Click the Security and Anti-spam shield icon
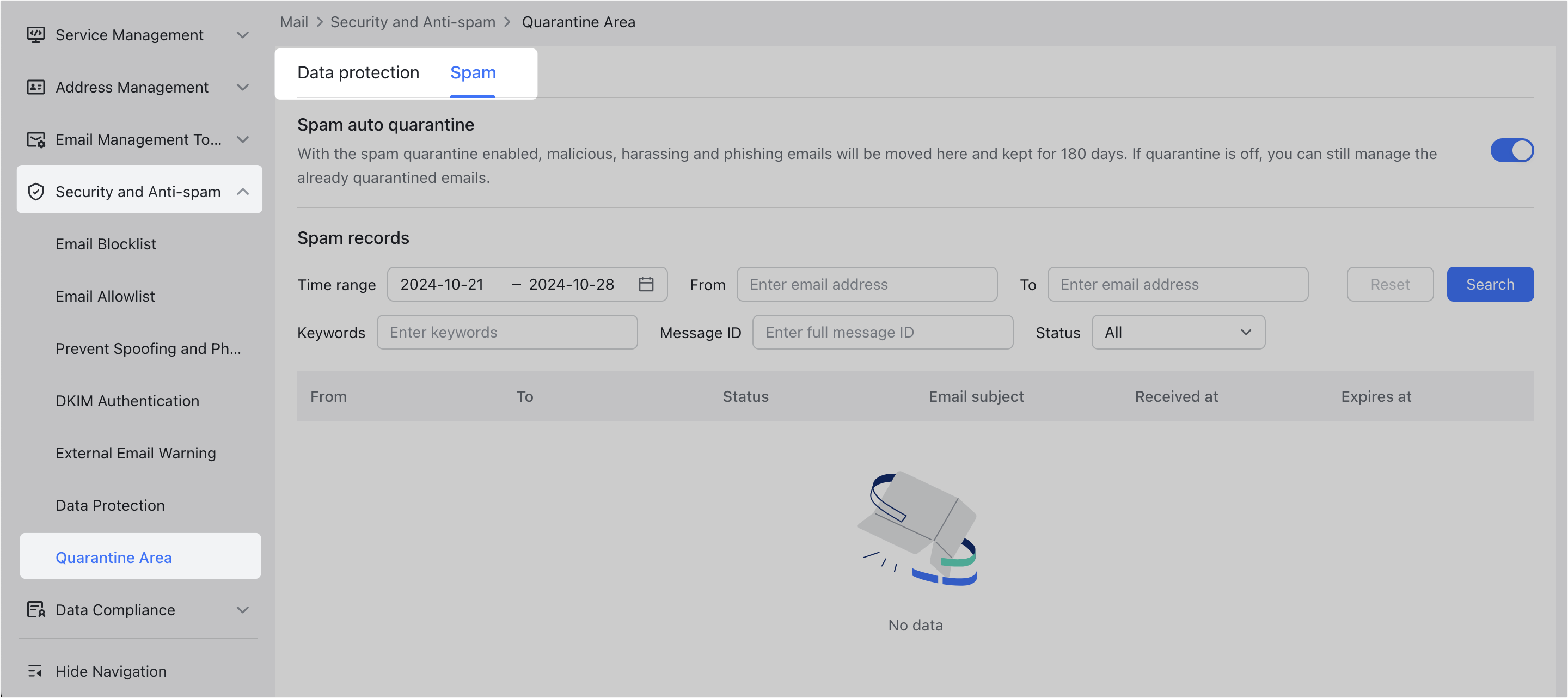1568x698 pixels. click(x=36, y=192)
